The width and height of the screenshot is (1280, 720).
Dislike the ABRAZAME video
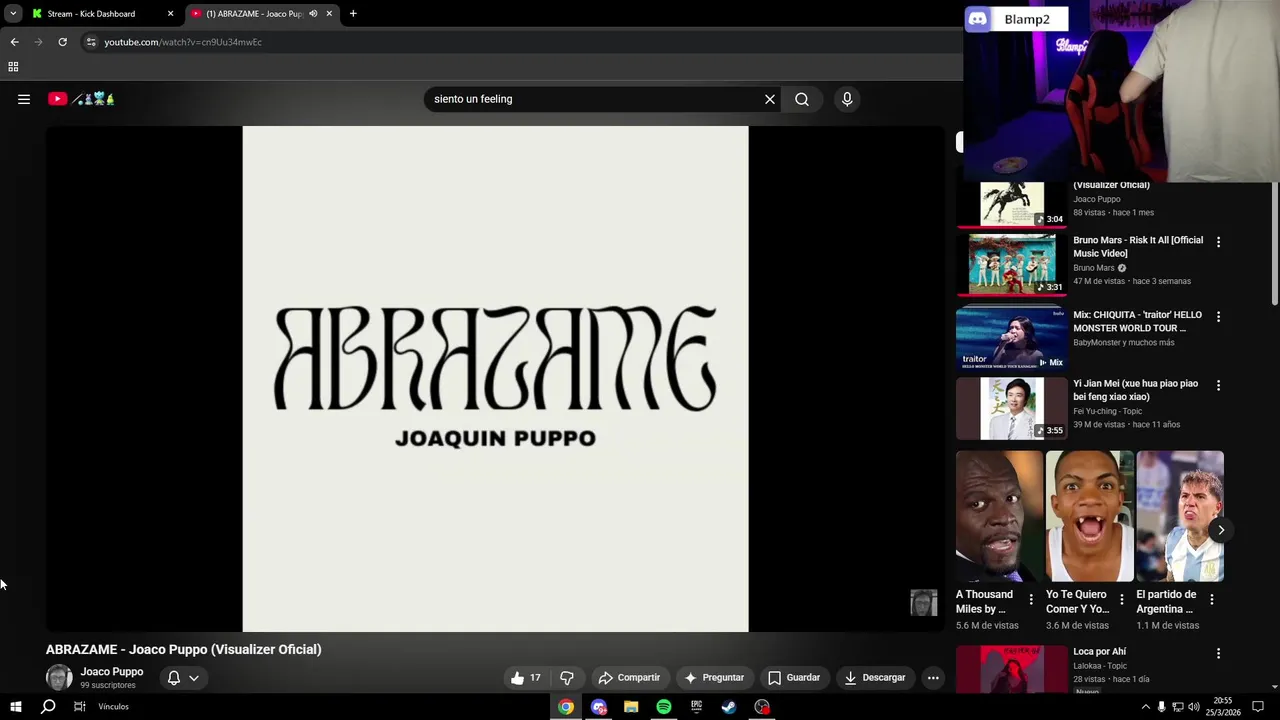(x=566, y=678)
